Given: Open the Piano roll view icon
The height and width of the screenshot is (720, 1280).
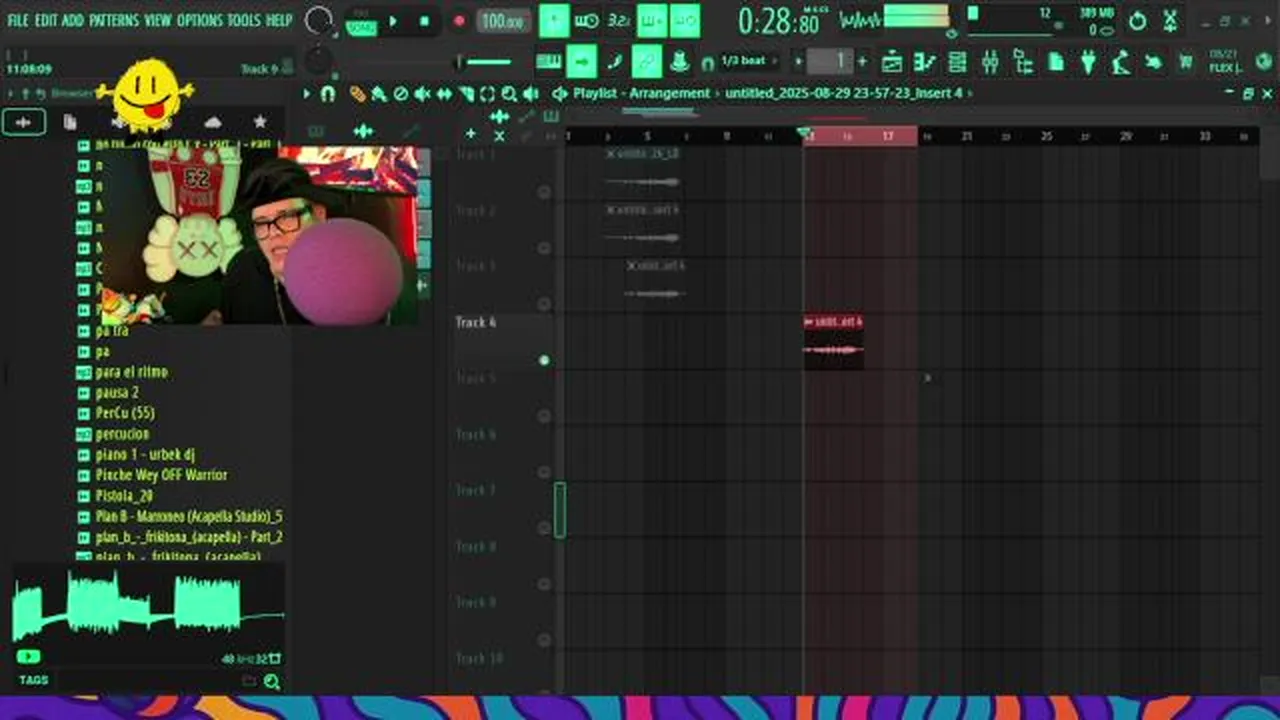Looking at the screenshot, I should pyautogui.click(x=924, y=62).
